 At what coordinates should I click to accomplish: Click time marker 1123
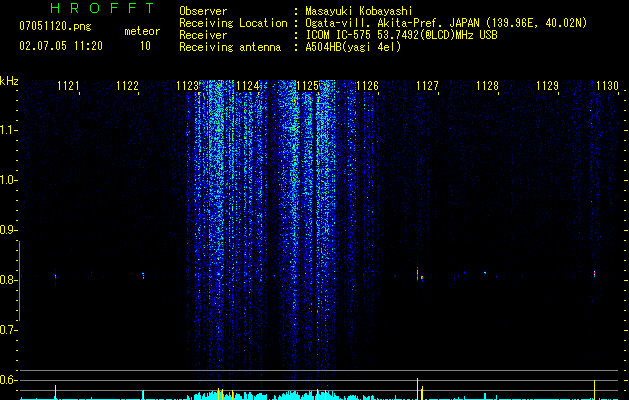[x=187, y=86]
